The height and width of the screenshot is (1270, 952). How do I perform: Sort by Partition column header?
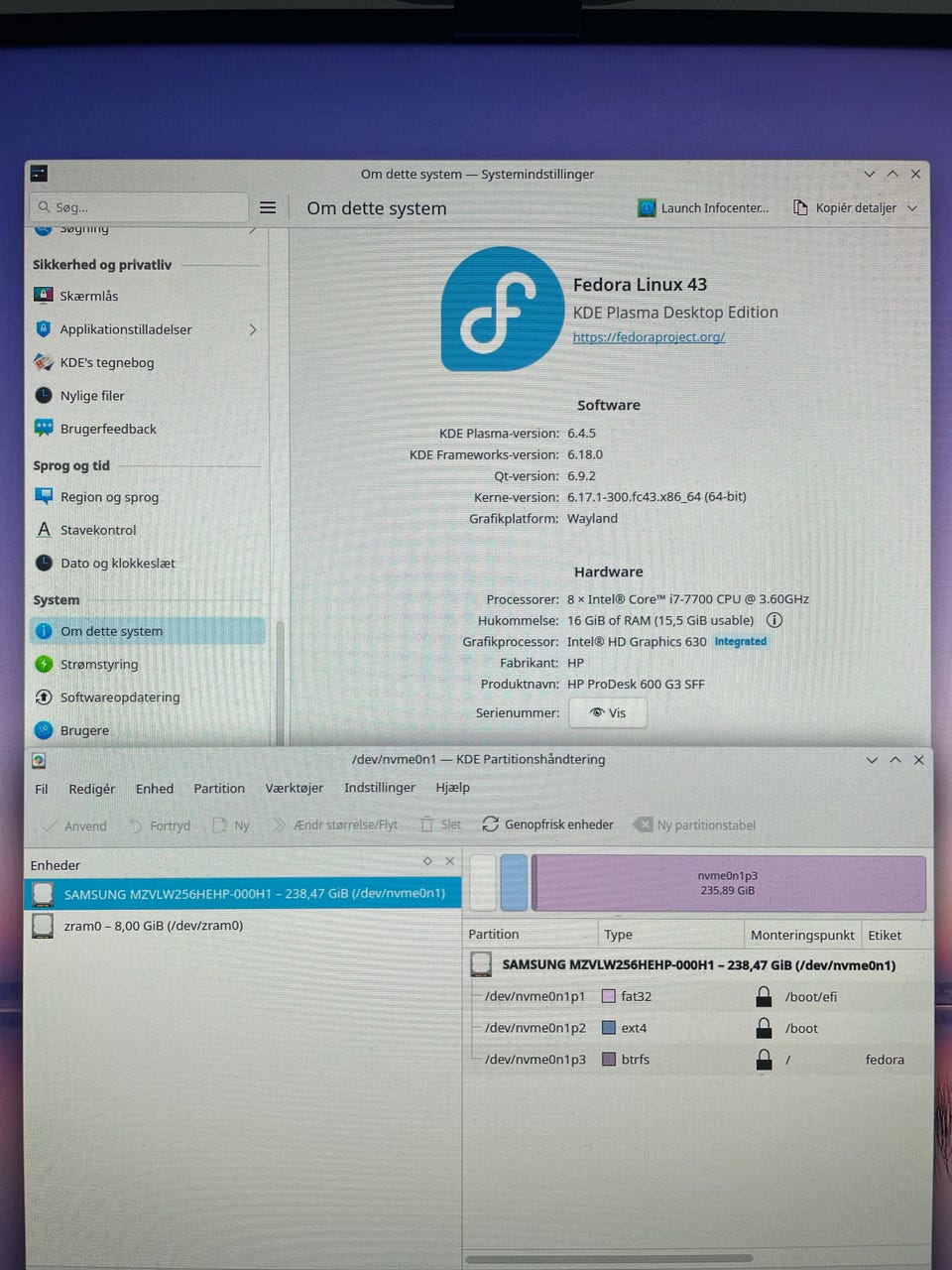[531, 935]
